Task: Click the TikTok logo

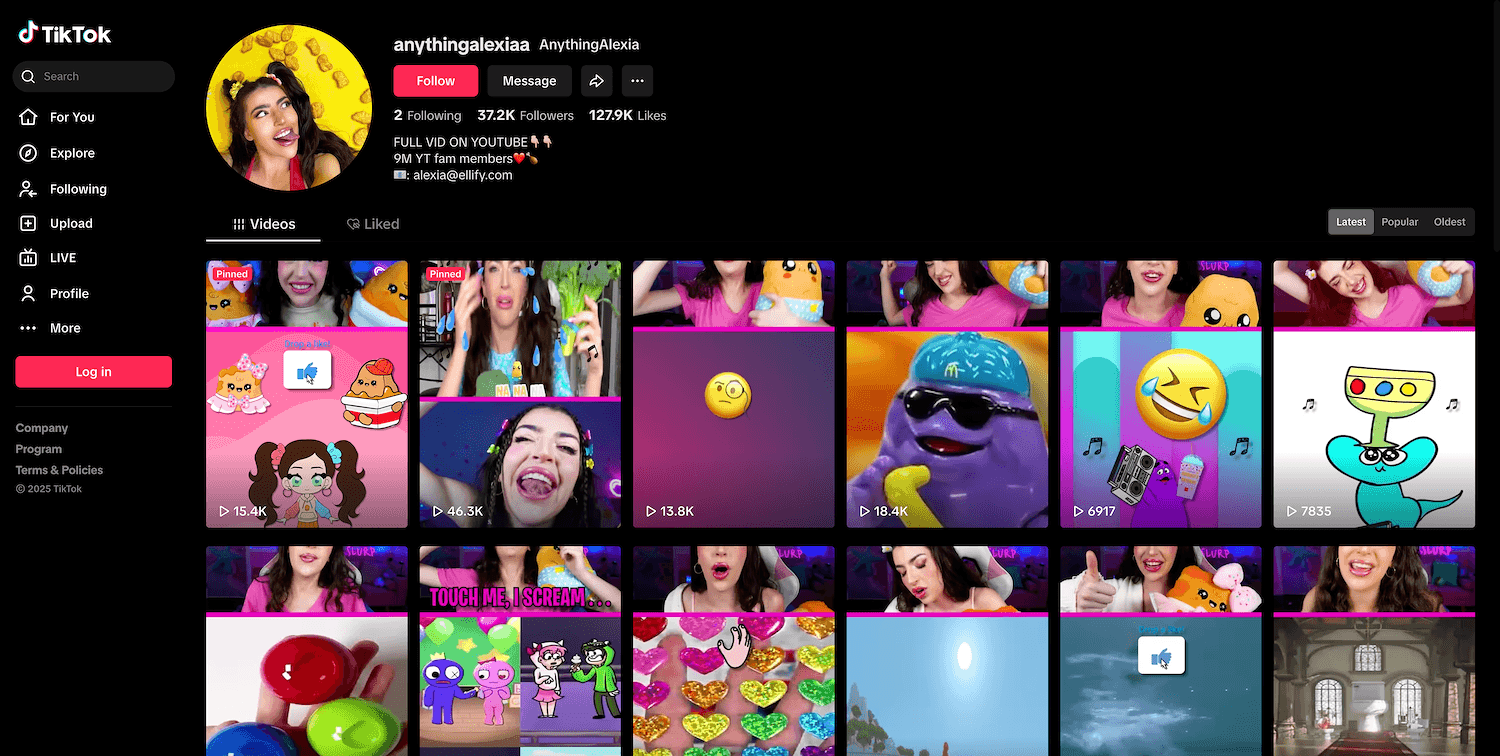Action: (65, 34)
